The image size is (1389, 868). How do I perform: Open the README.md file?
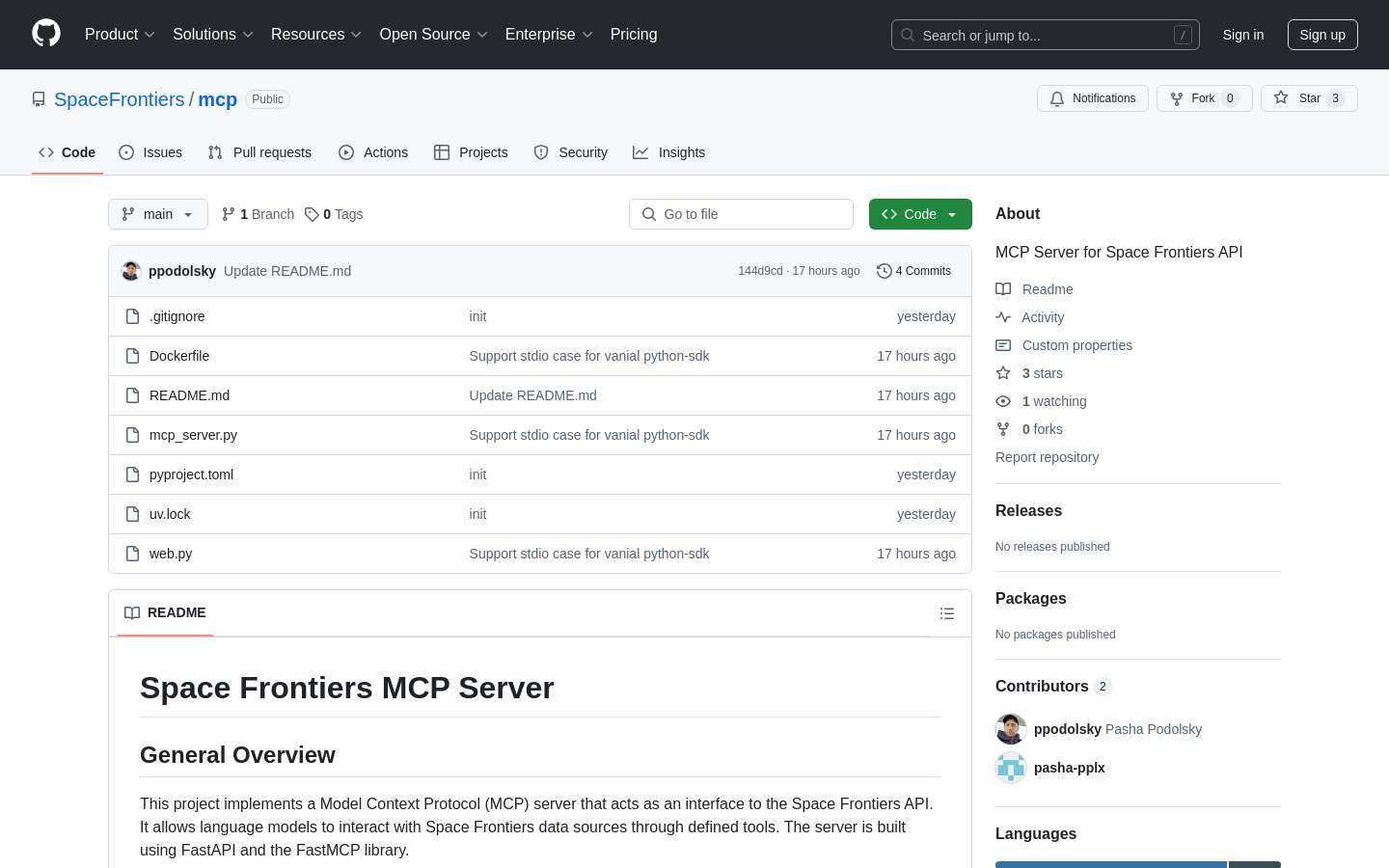(190, 395)
